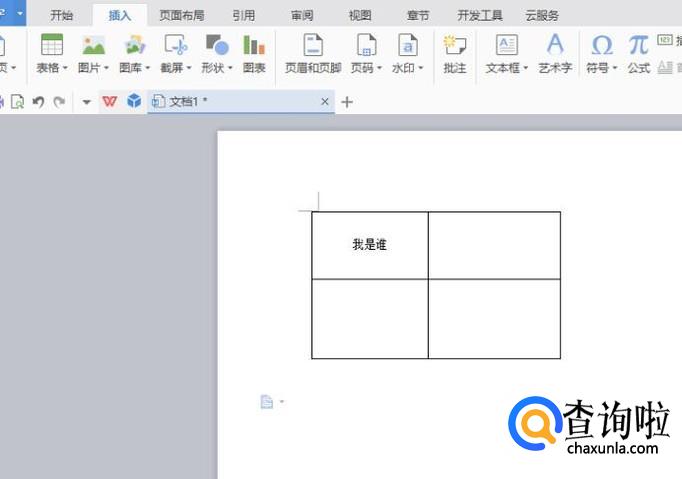Click the 图库 gallery icon
682x479 pixels.
135,44
